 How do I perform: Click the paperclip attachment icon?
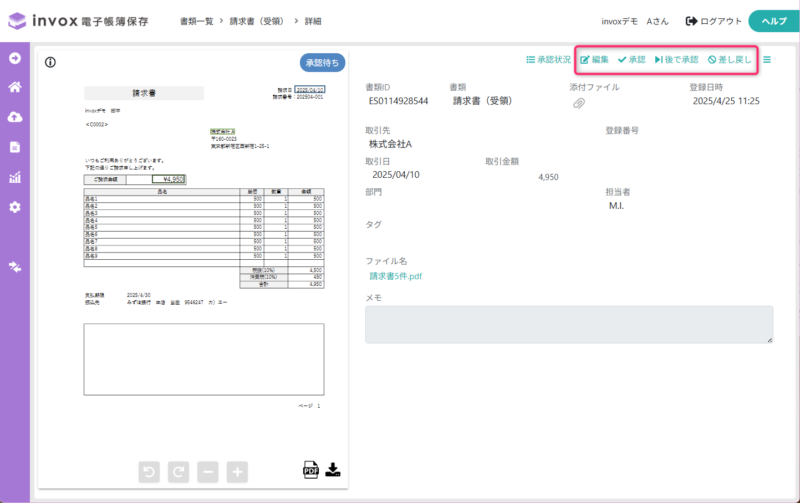[578, 104]
